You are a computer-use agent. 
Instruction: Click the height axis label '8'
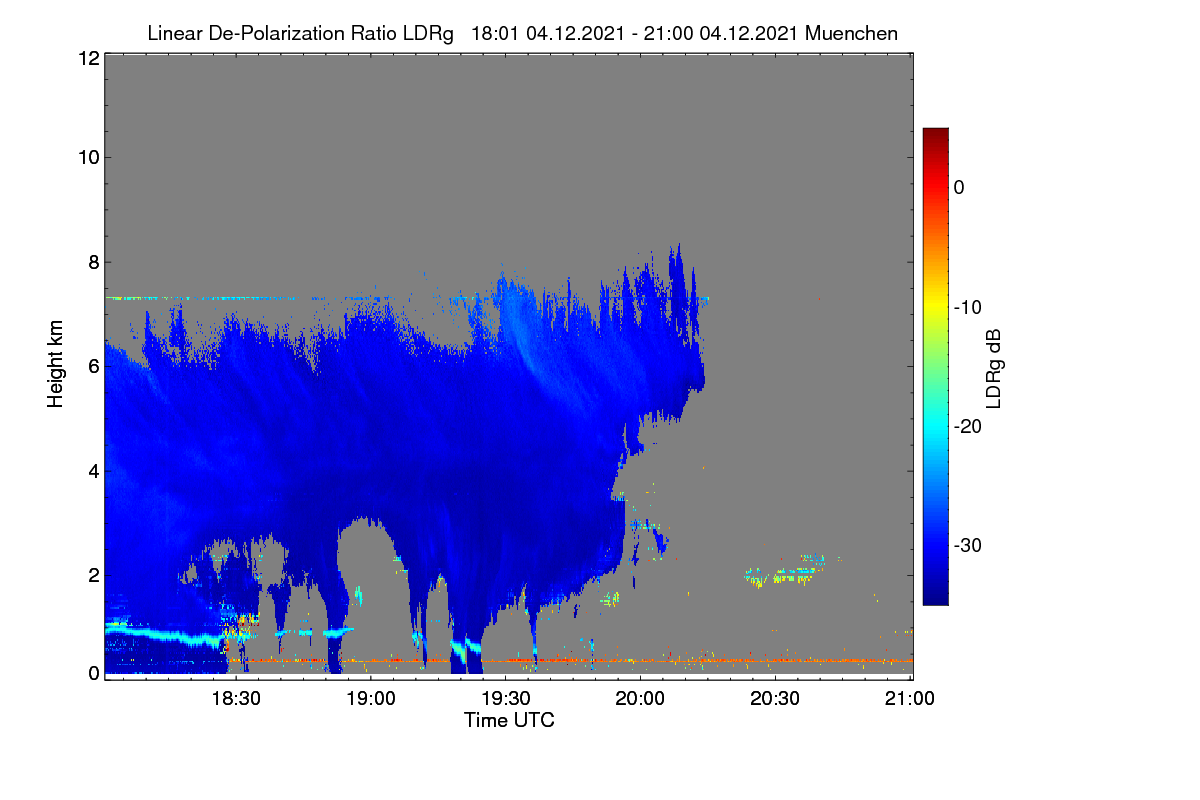[94, 262]
